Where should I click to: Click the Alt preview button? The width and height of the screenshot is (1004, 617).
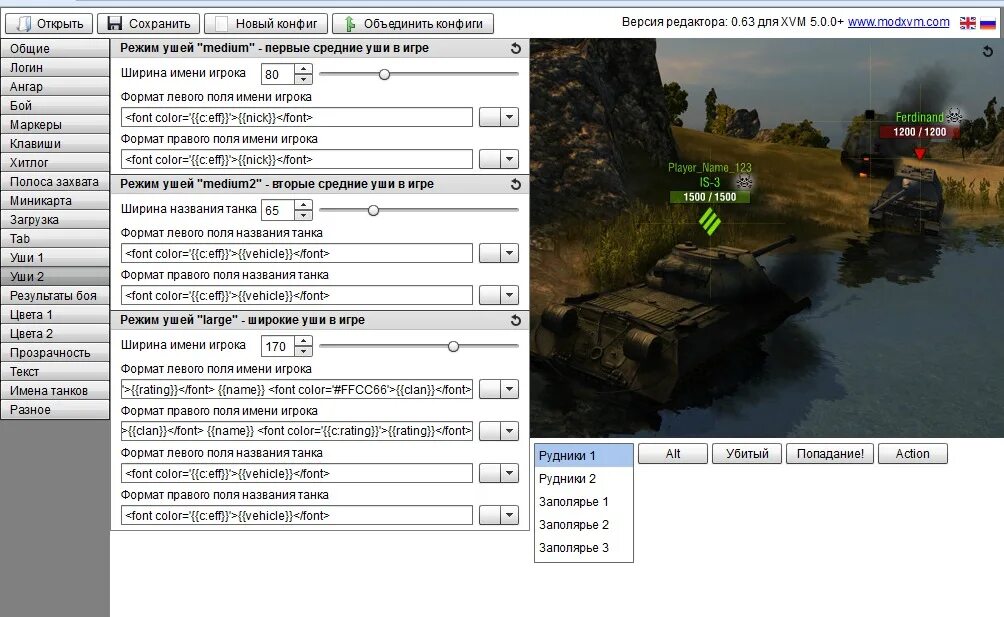(x=673, y=454)
